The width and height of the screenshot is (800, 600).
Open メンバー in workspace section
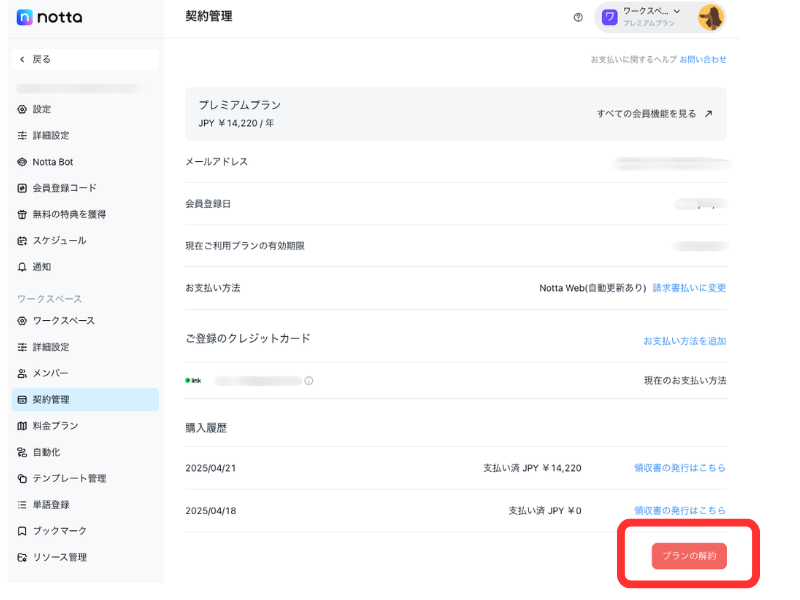pos(50,373)
